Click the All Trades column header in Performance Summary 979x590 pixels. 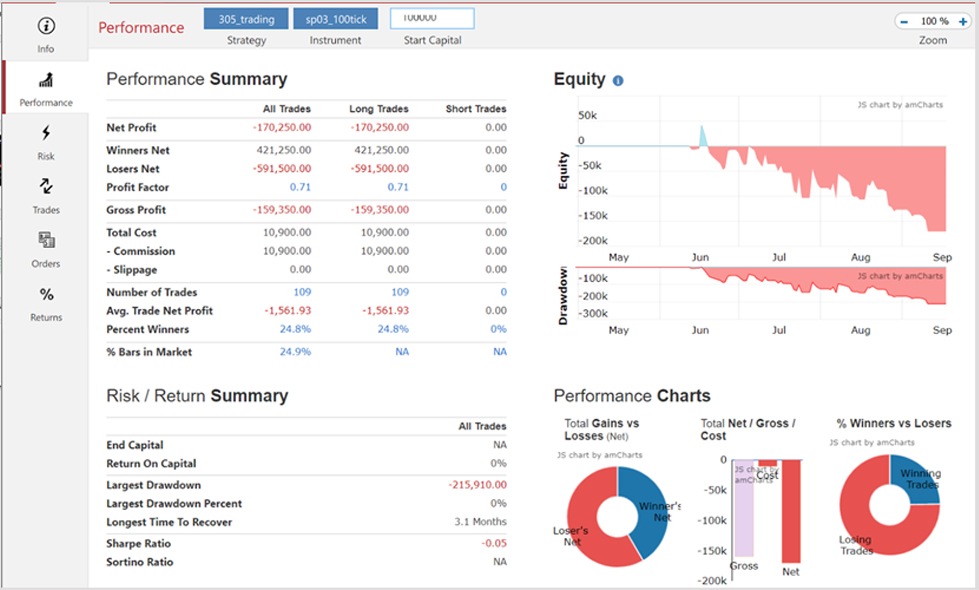[x=287, y=109]
